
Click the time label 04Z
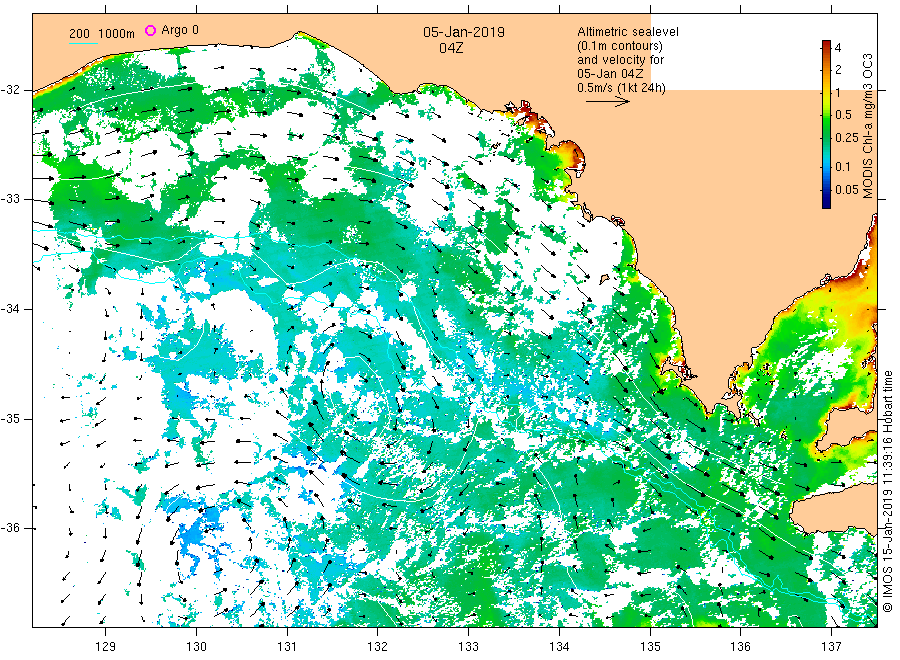point(451,48)
